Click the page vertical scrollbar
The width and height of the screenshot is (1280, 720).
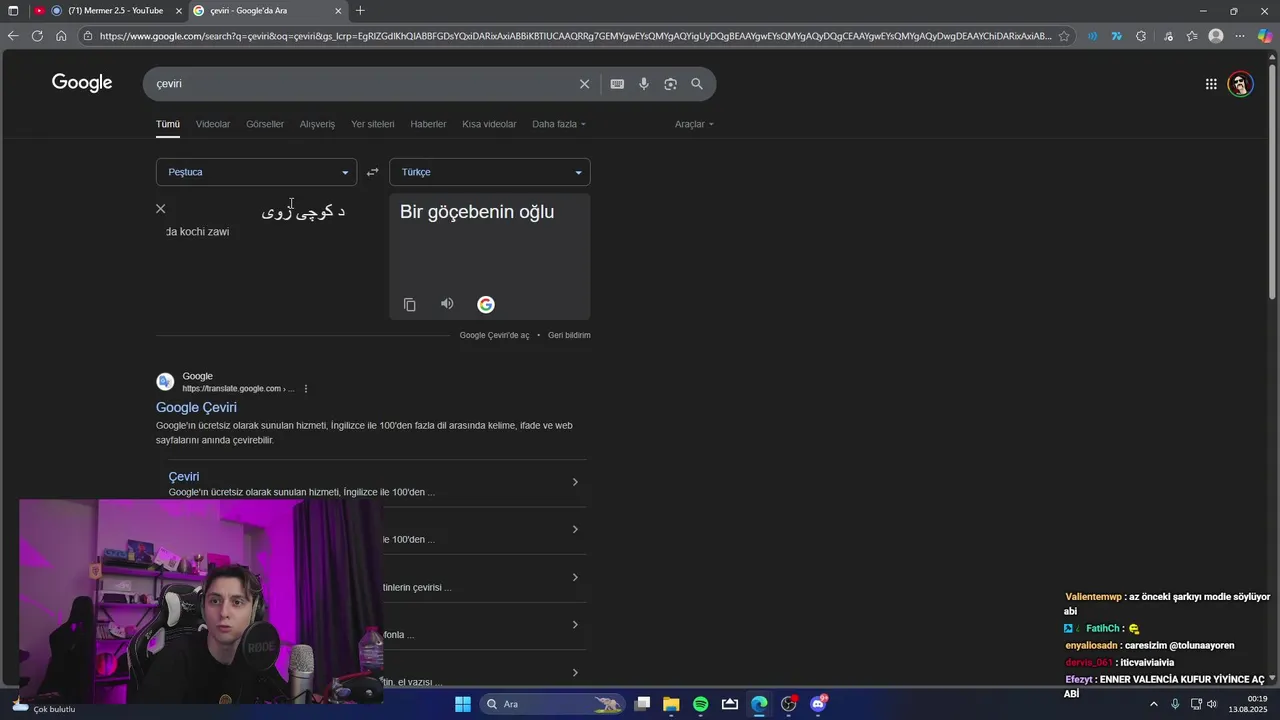pyautogui.click(x=1272, y=180)
